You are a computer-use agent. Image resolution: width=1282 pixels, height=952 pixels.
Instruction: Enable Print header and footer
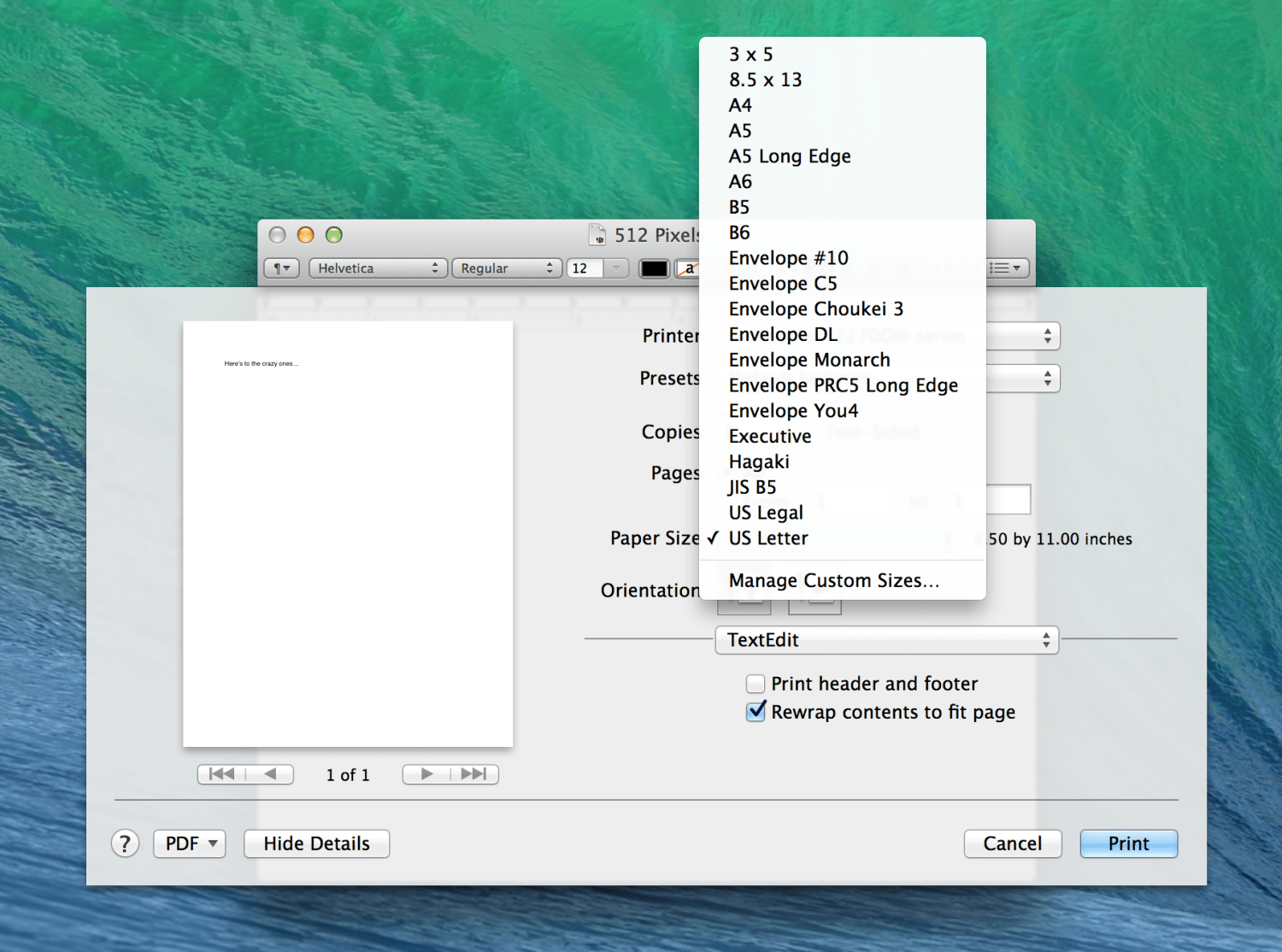coord(756,684)
